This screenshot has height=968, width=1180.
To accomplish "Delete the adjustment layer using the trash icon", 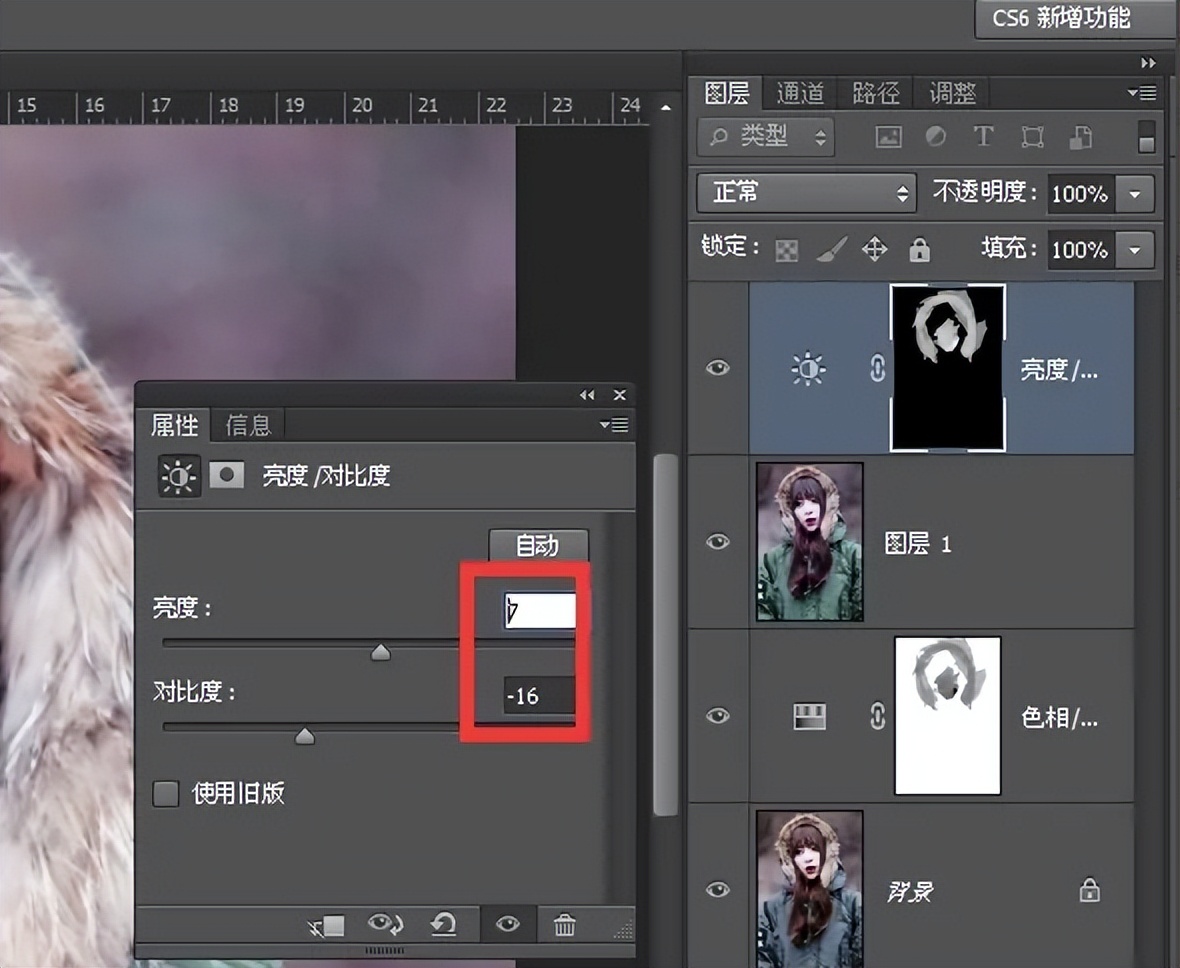I will pos(558,925).
